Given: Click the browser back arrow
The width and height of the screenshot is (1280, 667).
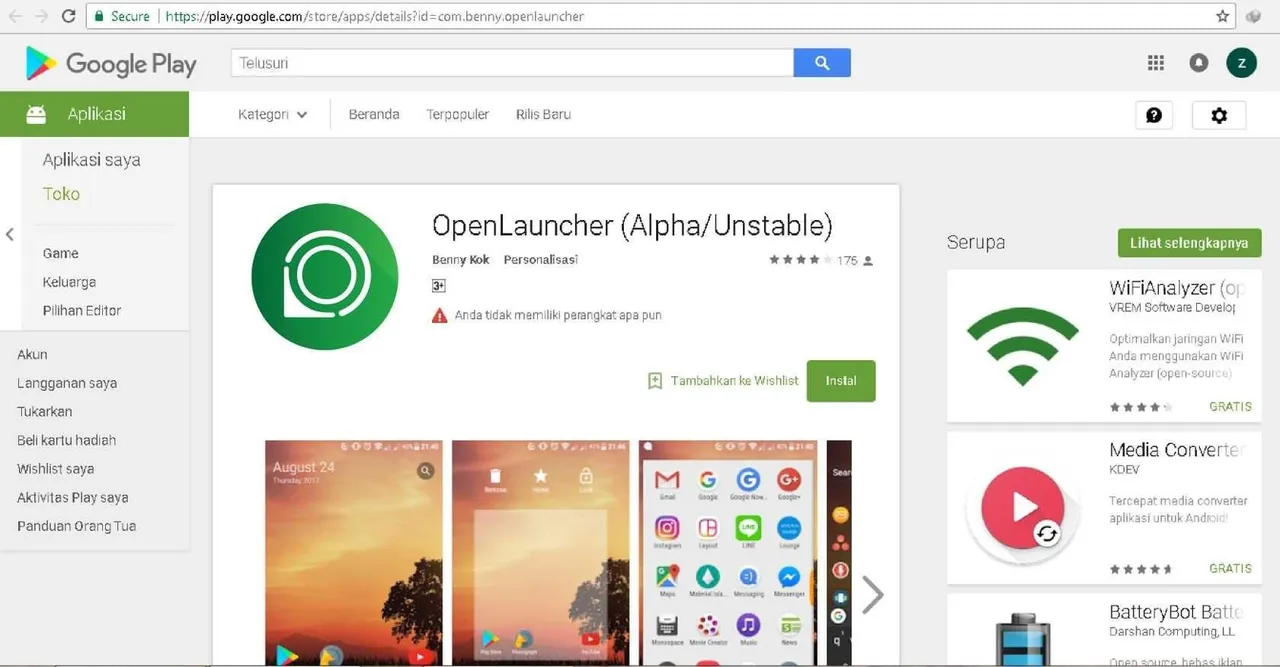Looking at the screenshot, I should point(15,16).
